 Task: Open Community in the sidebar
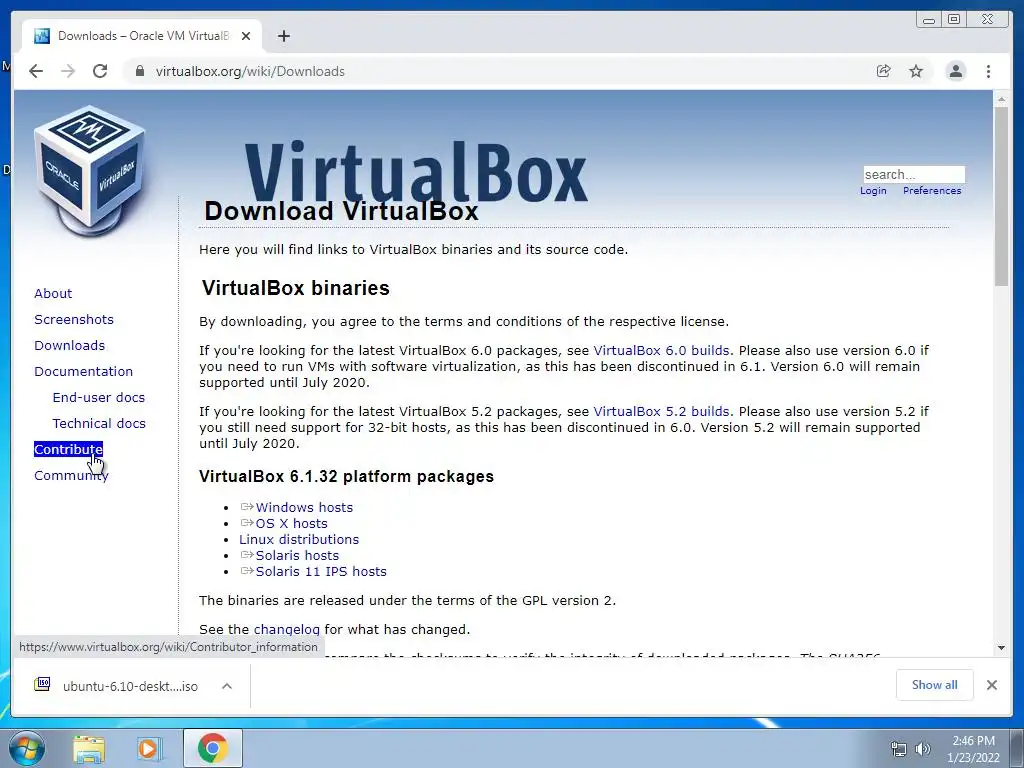71,475
